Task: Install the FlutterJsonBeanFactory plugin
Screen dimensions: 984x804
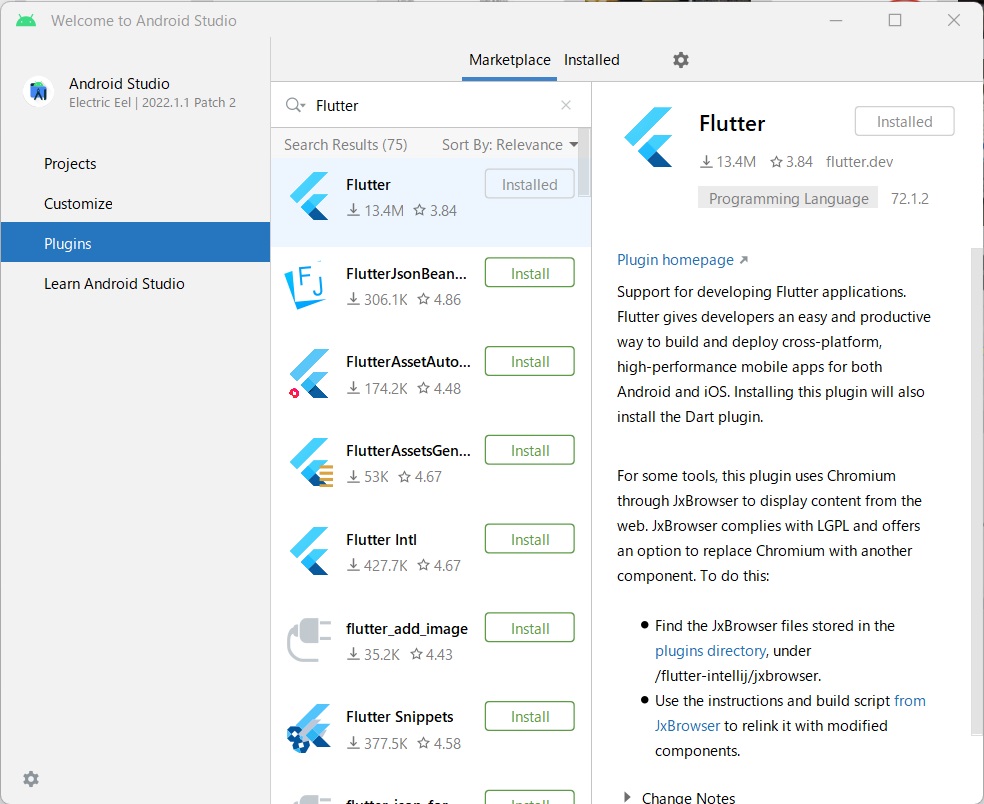Action: (529, 271)
